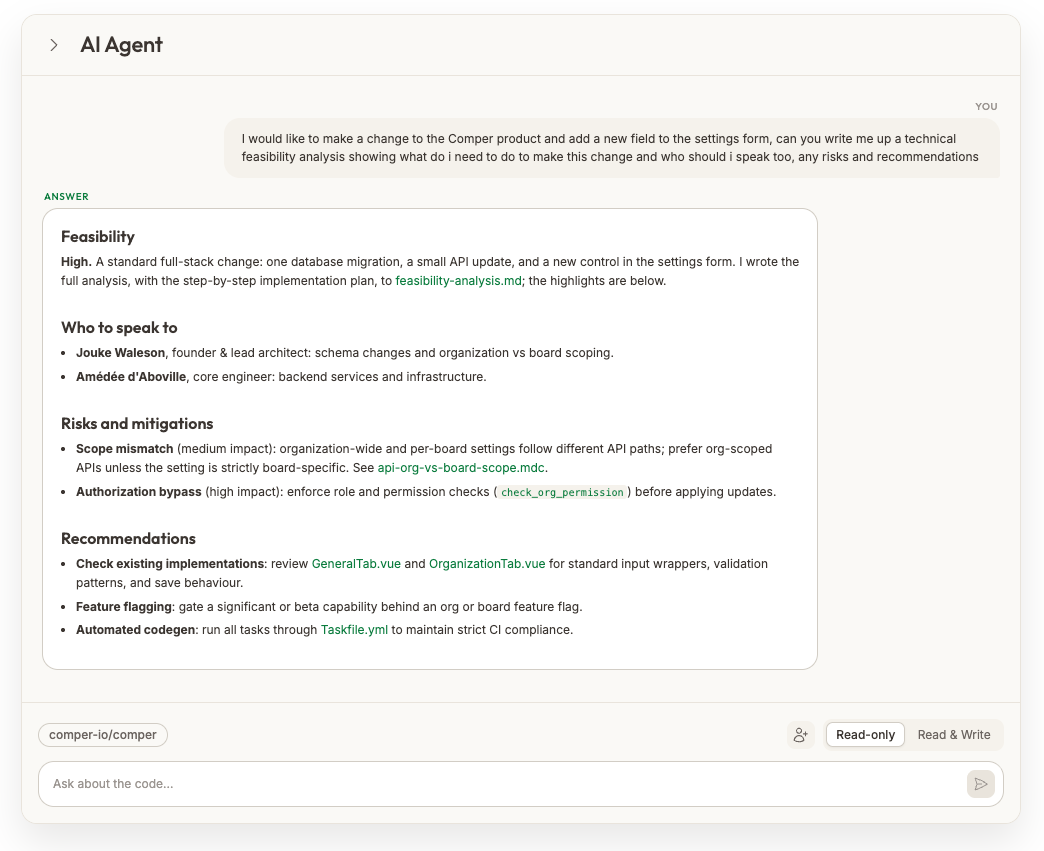Switch to Read-only mode

865,734
